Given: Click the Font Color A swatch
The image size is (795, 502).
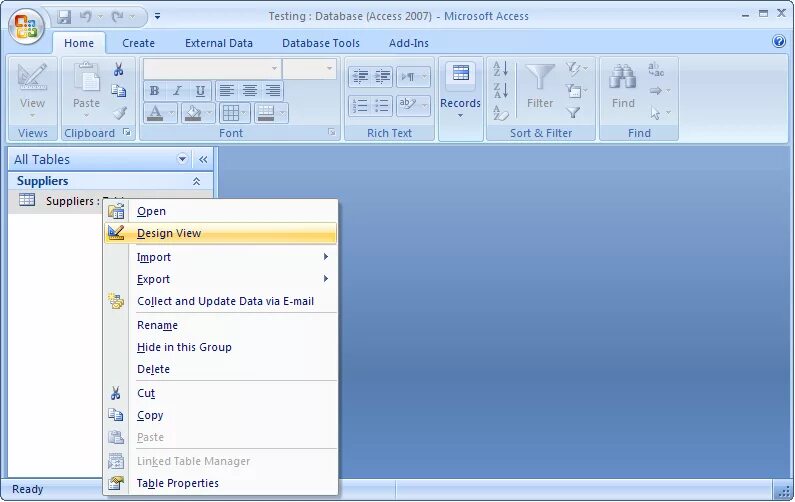Looking at the screenshot, I should [x=155, y=113].
